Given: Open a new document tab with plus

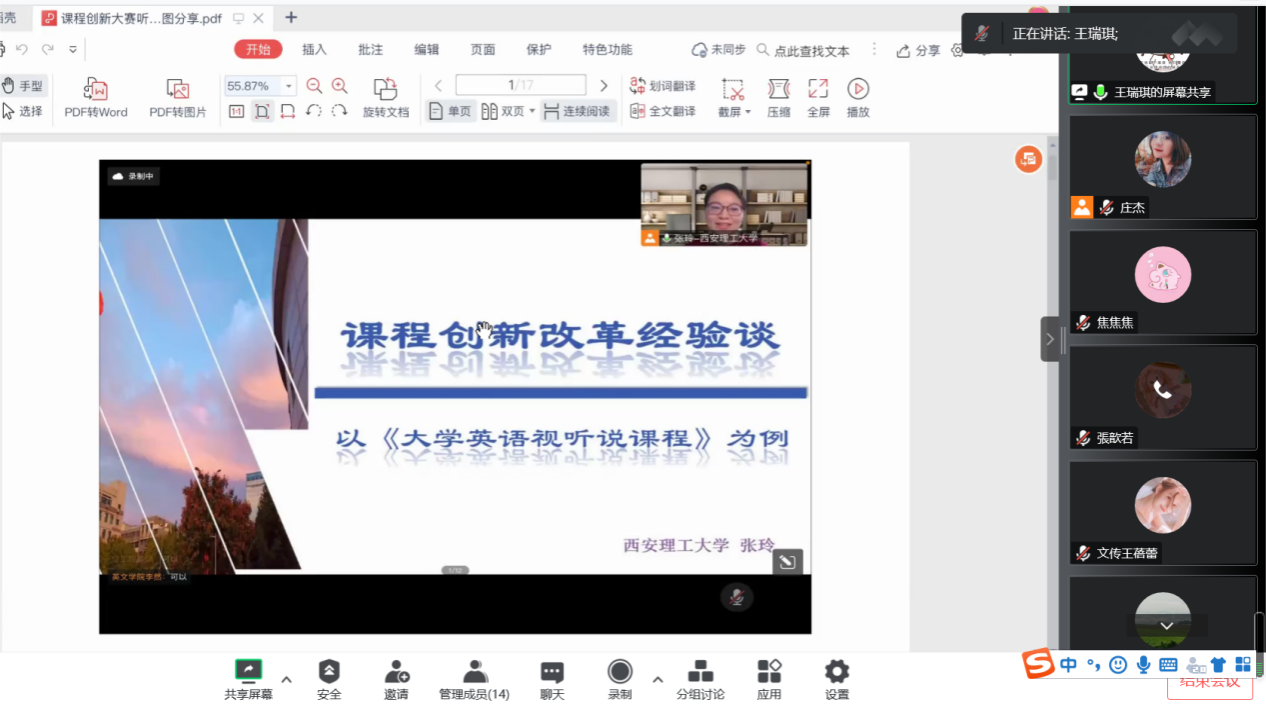Looking at the screenshot, I should 291,17.
